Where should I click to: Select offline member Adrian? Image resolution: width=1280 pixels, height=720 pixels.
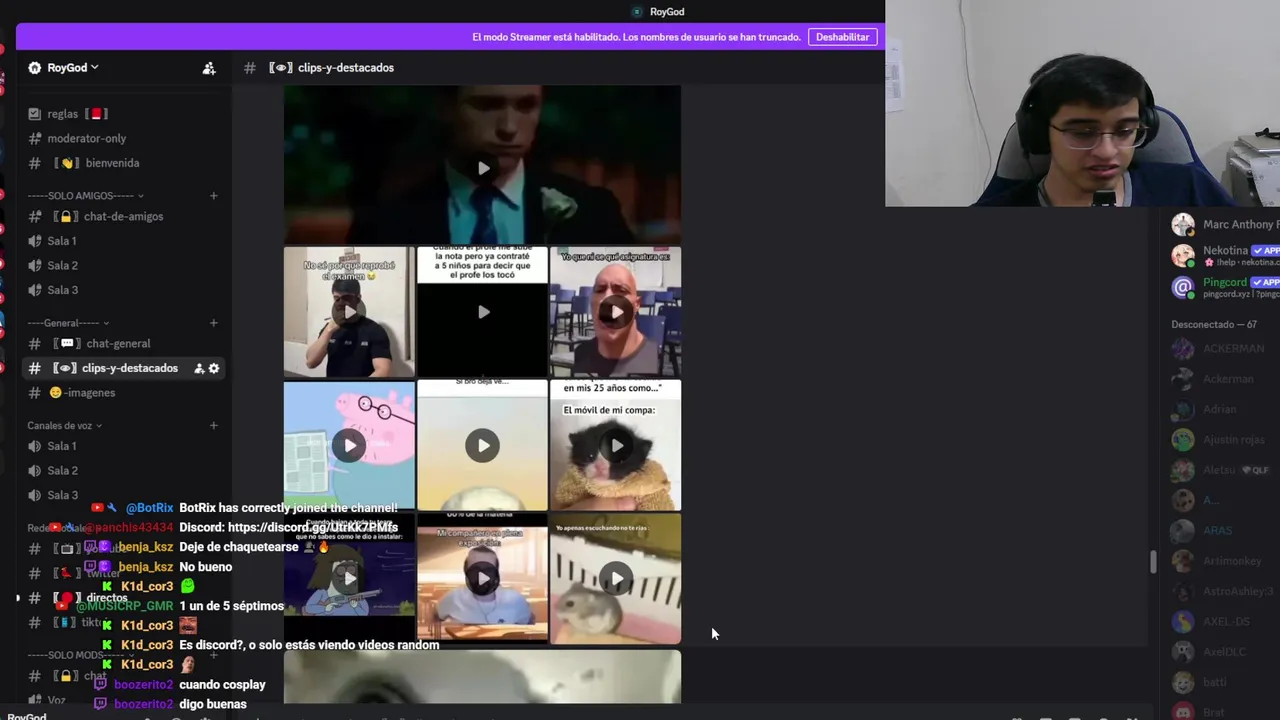pyautogui.click(x=1225, y=410)
